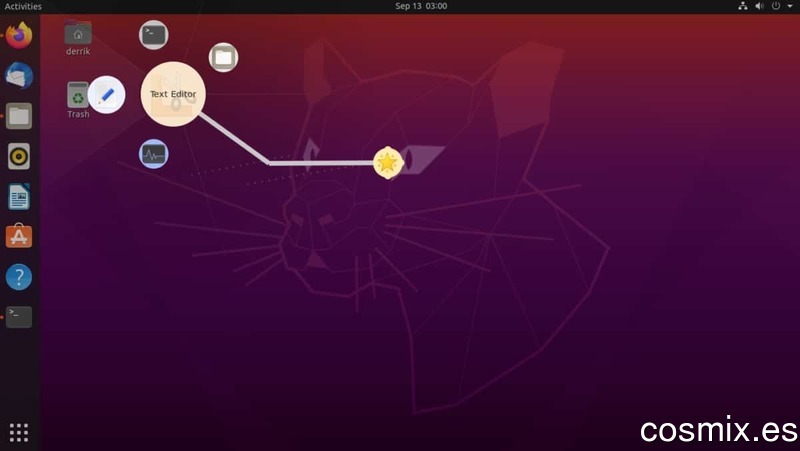Click the Activities button
The width and height of the screenshot is (800, 451).
[23, 6]
